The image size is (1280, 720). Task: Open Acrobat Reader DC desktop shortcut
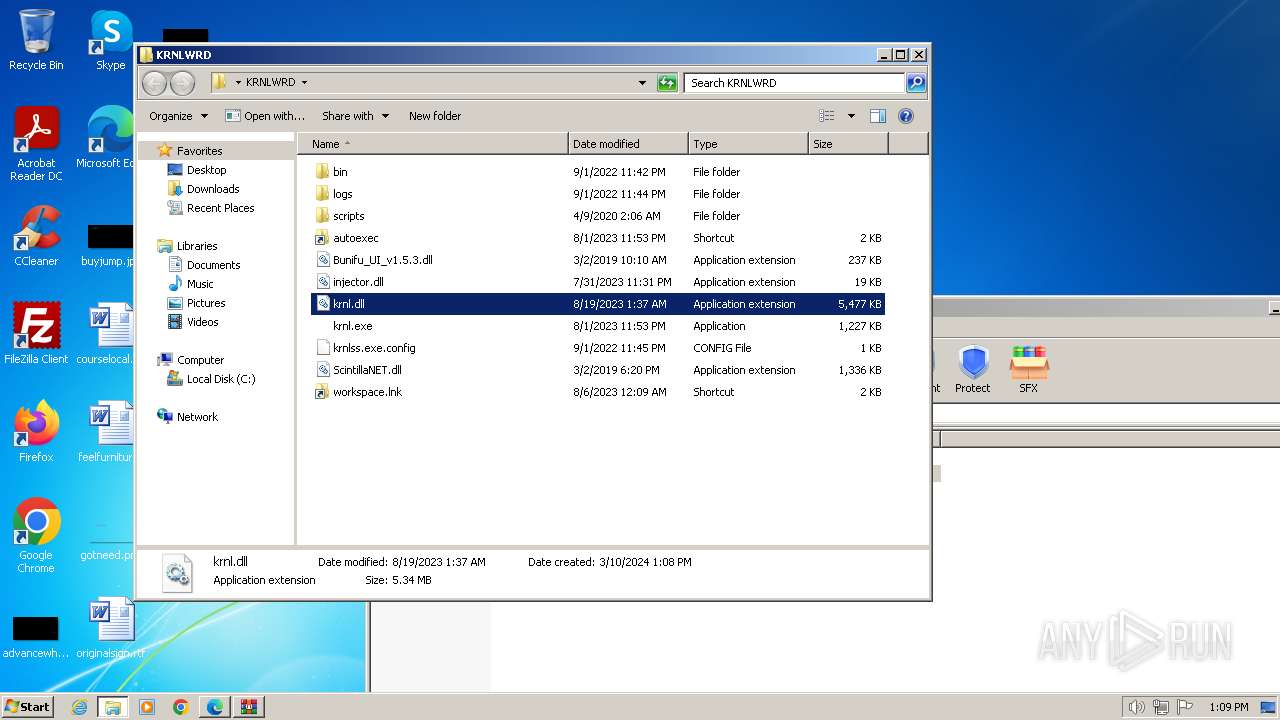pyautogui.click(x=36, y=144)
